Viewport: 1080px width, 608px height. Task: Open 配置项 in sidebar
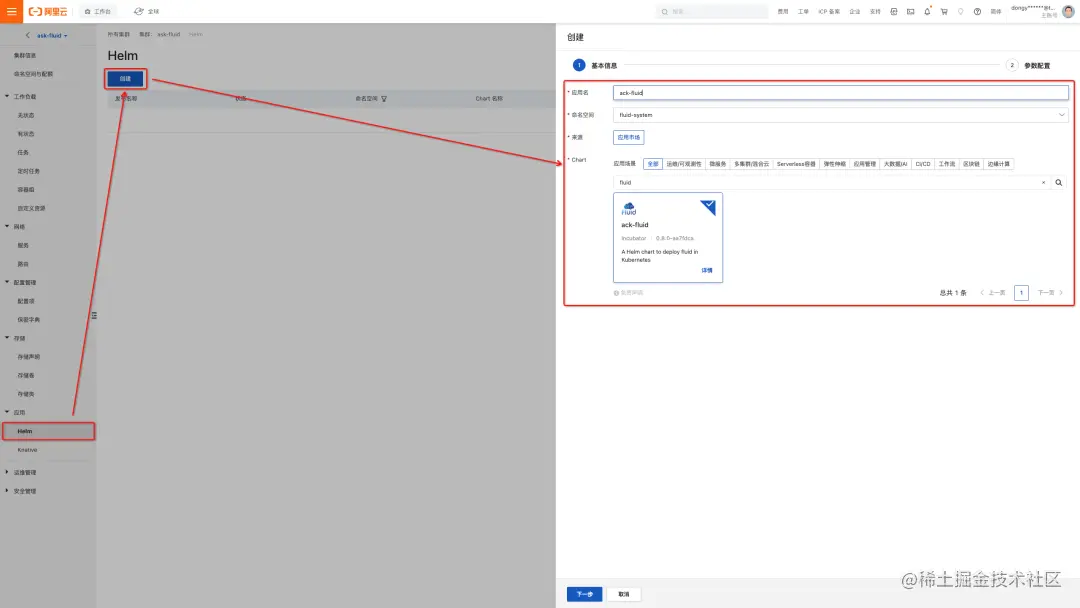click(25, 301)
